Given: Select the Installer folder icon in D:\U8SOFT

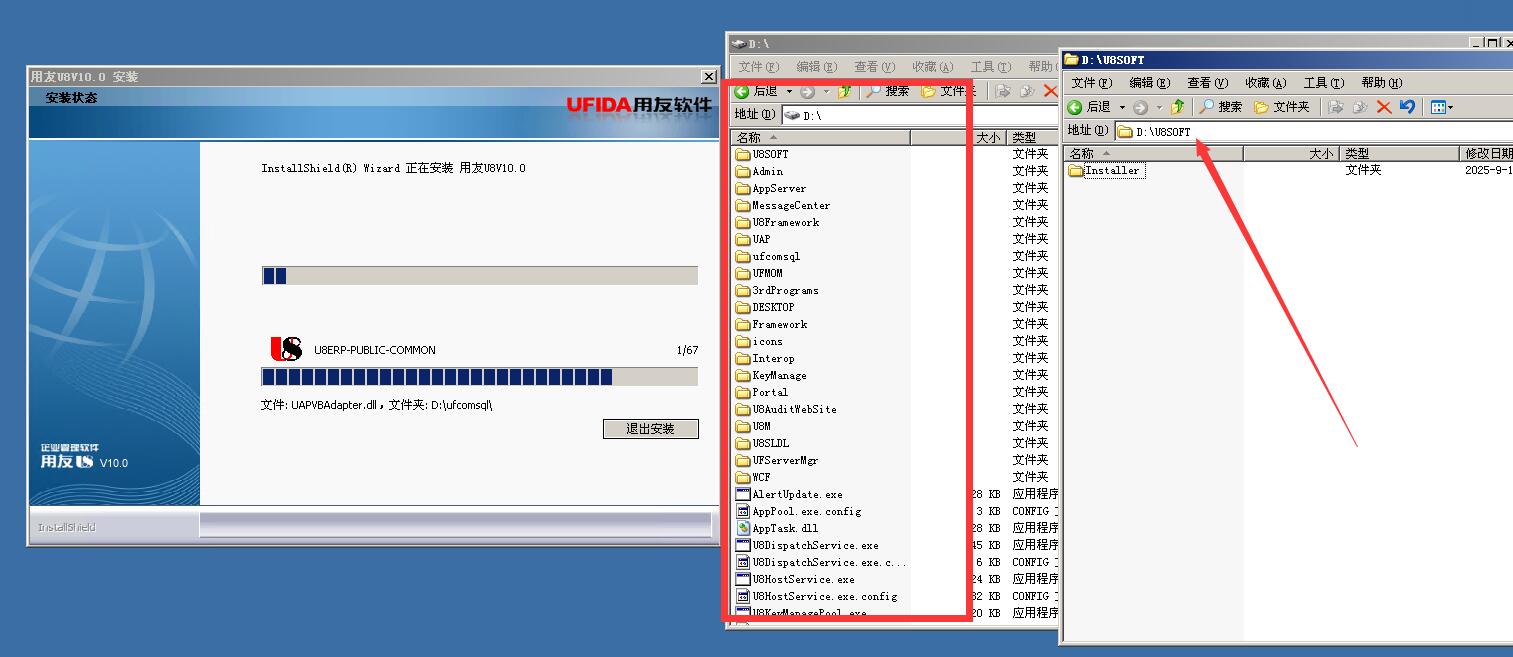Looking at the screenshot, I should pyautogui.click(x=1076, y=170).
